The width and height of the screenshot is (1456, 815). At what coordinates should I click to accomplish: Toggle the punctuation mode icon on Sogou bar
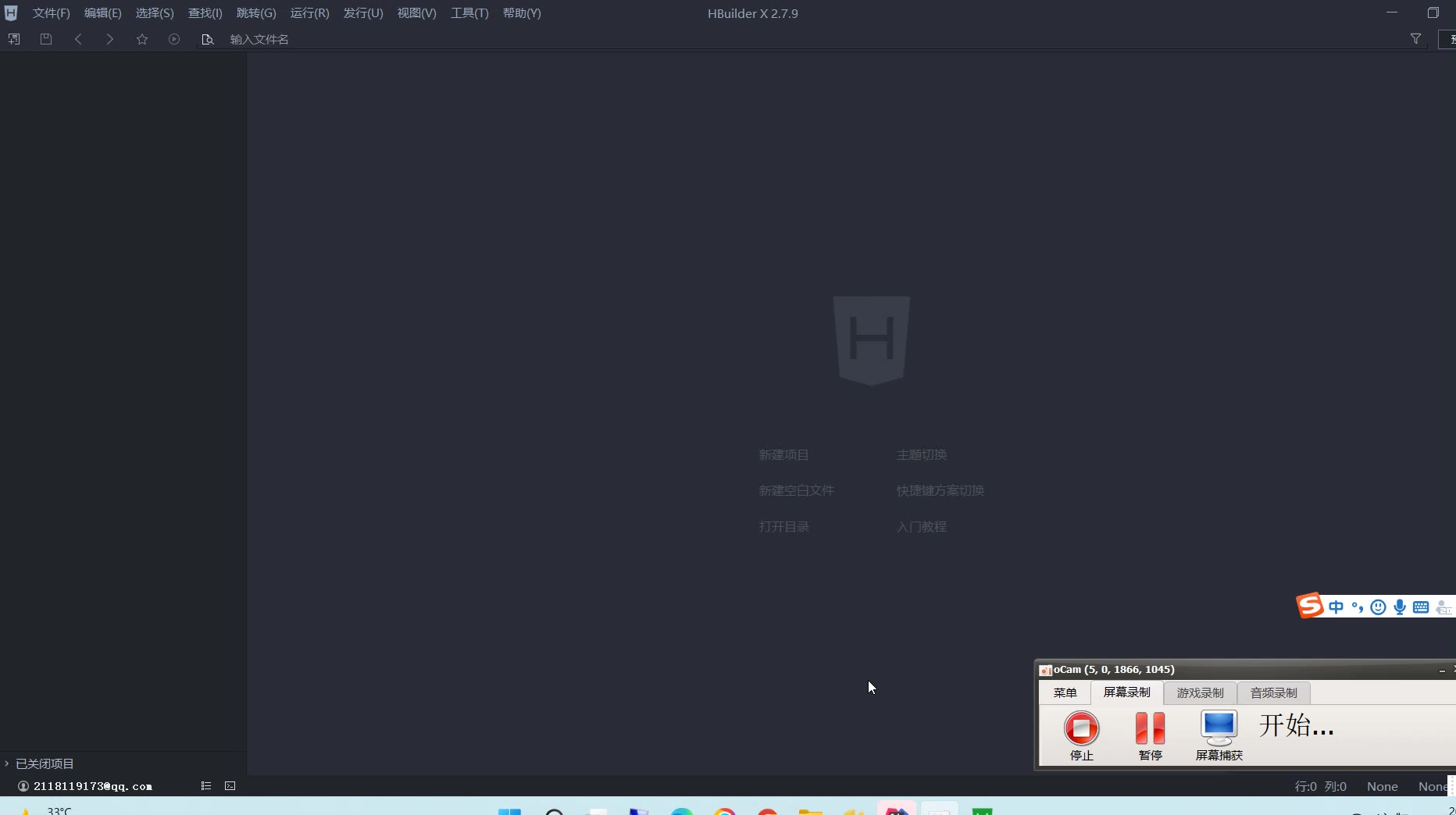(x=1358, y=607)
